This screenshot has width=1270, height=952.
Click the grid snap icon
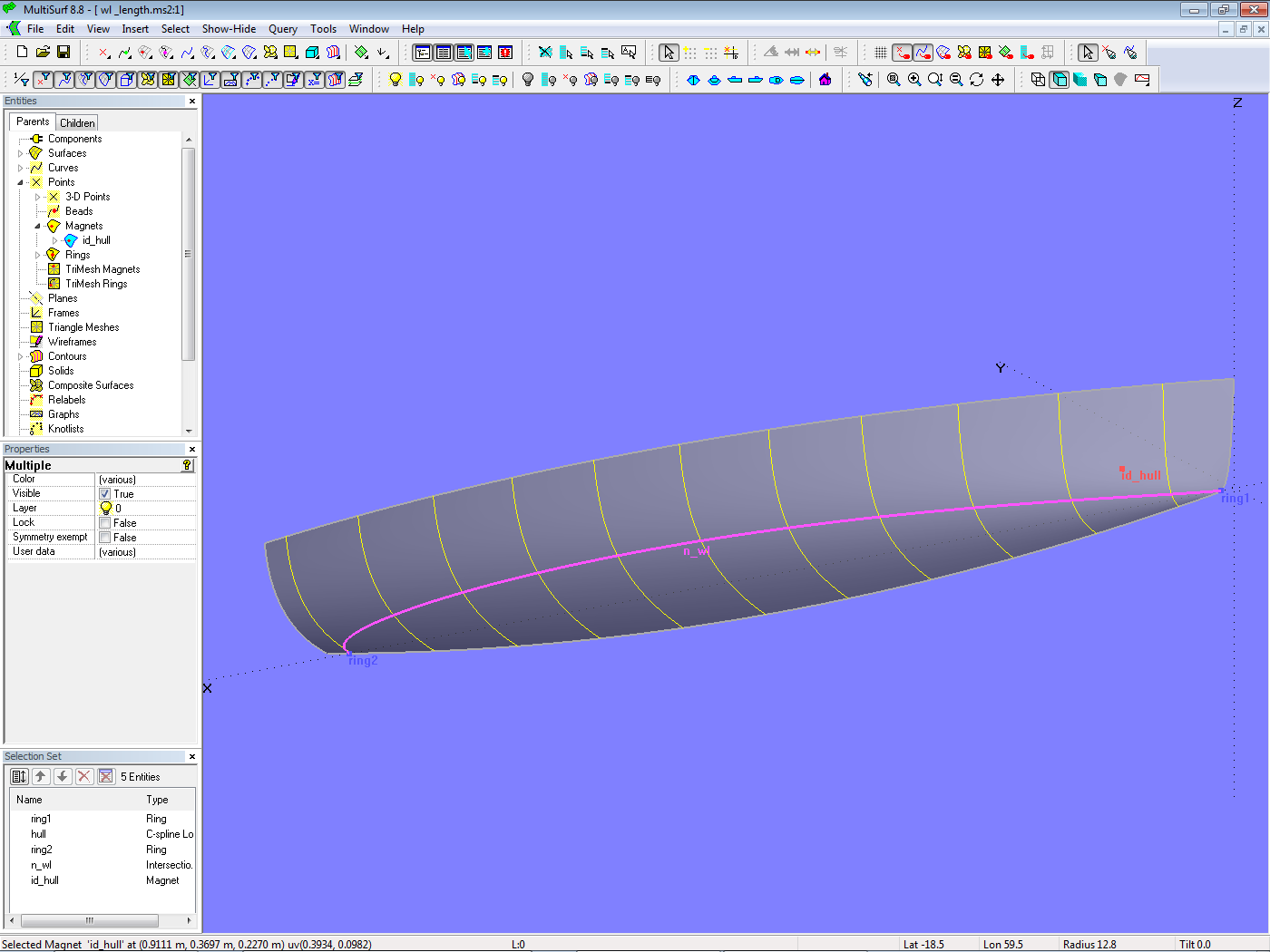pyautogui.click(x=880, y=53)
